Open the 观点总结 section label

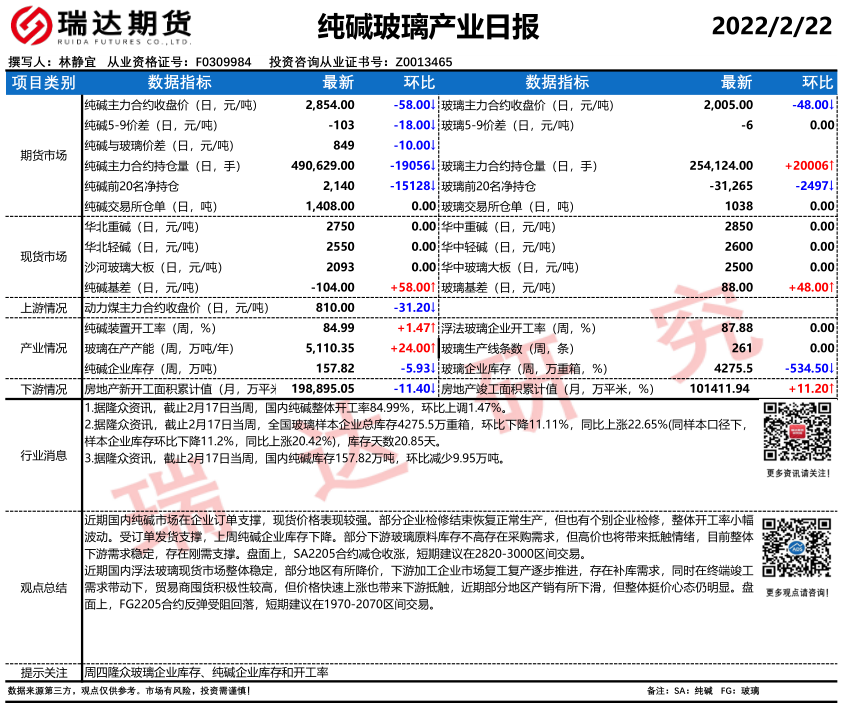click(x=42, y=587)
